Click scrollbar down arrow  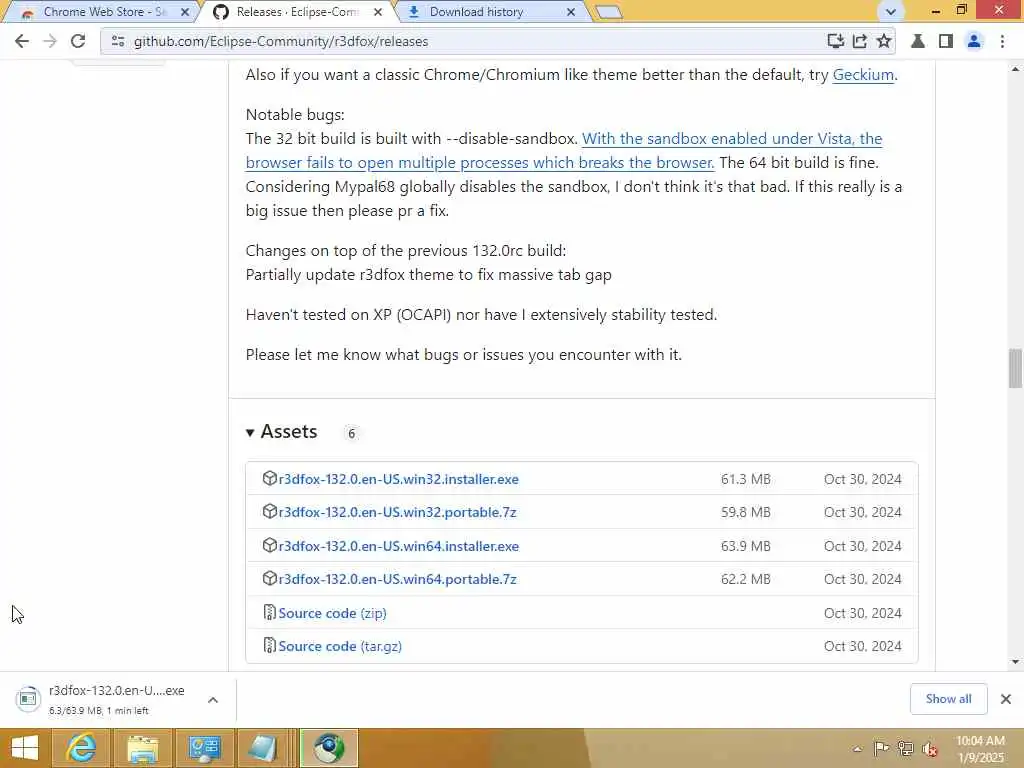tap(1015, 662)
